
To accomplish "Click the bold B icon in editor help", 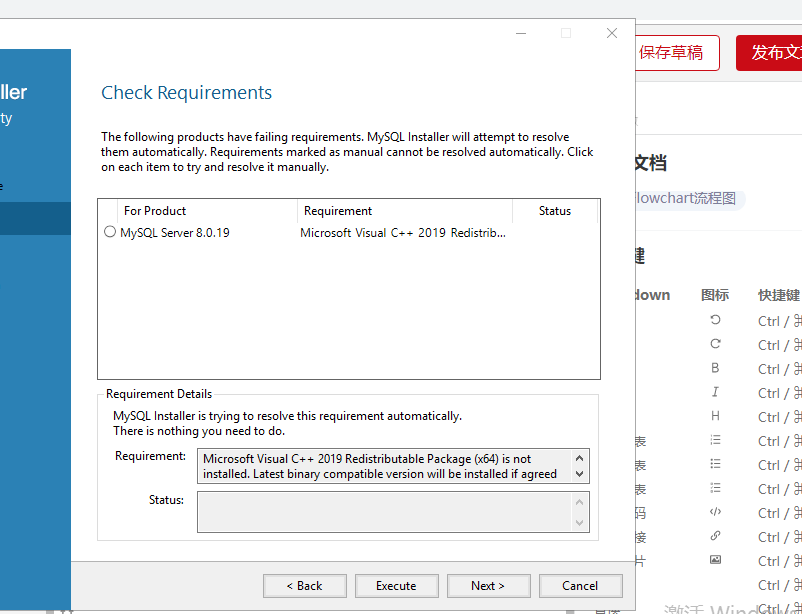I will click(715, 368).
